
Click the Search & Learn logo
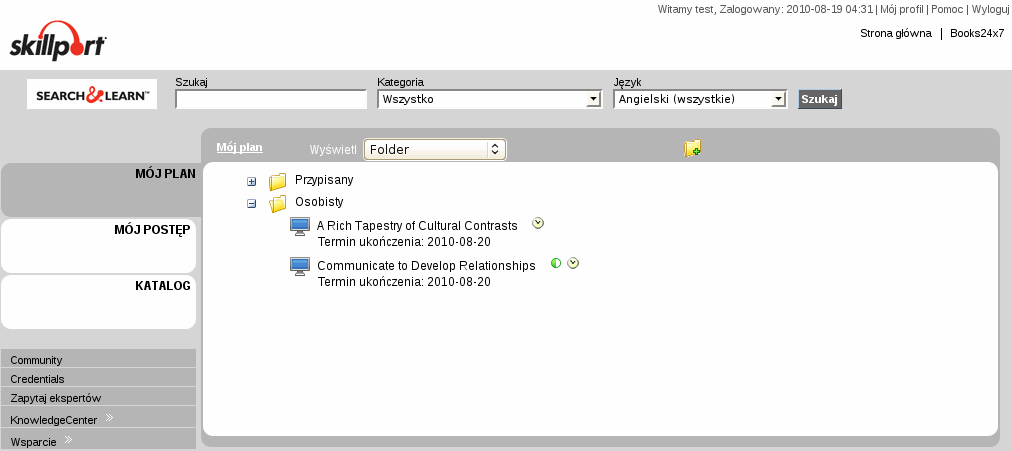[92, 95]
